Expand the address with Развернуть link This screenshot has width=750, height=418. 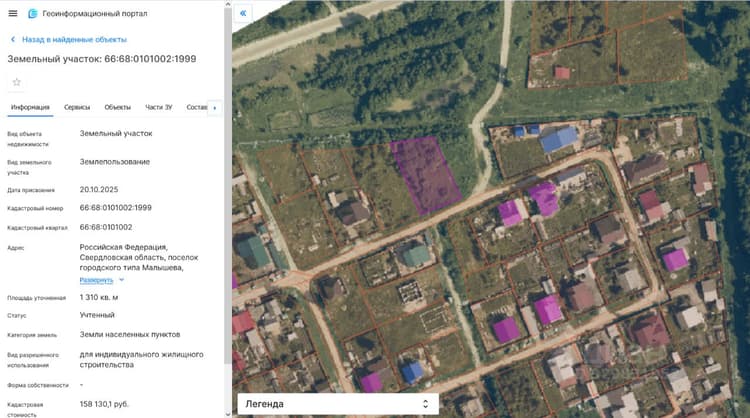point(96,280)
